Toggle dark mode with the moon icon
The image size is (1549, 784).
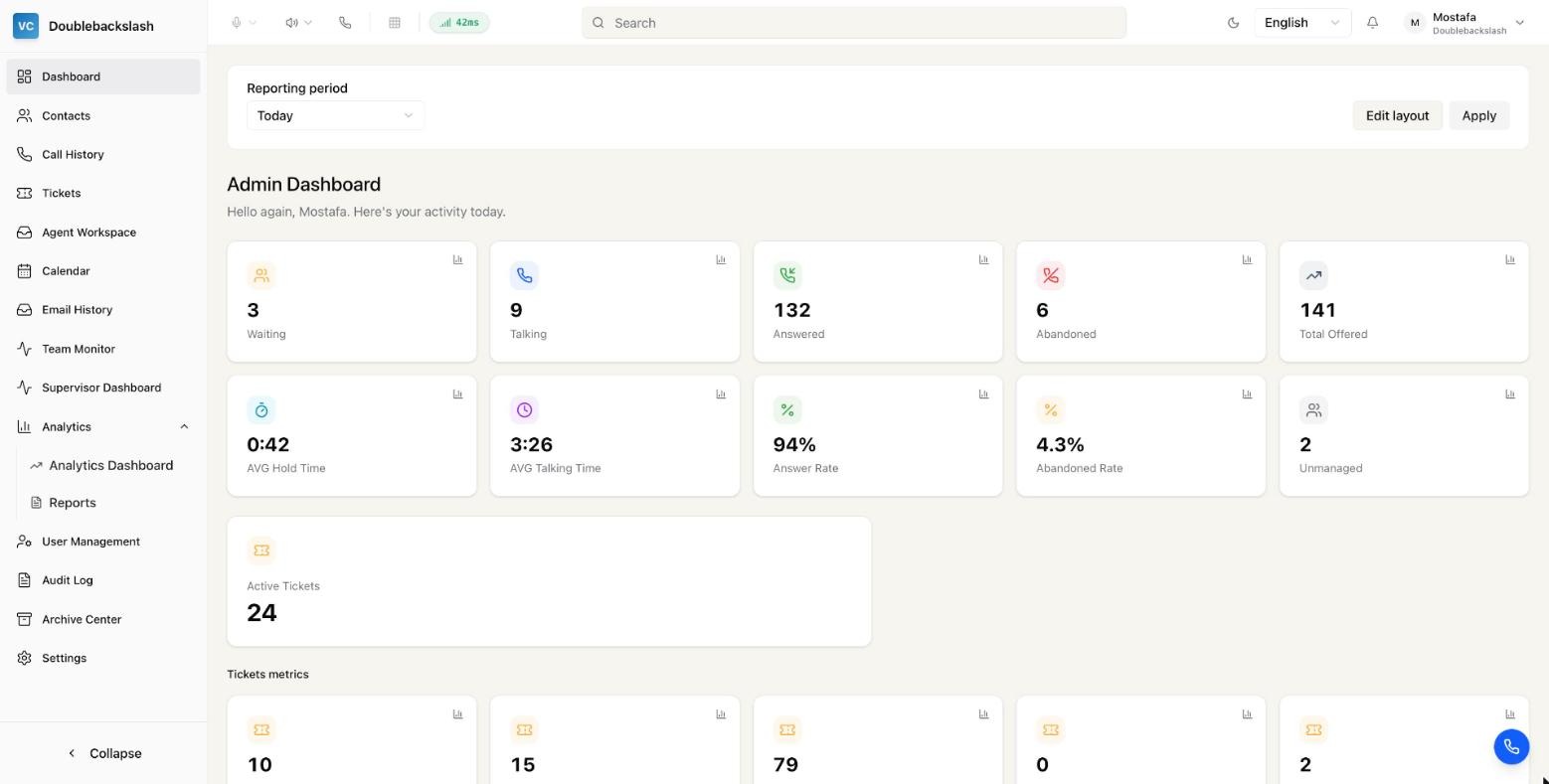[1233, 23]
